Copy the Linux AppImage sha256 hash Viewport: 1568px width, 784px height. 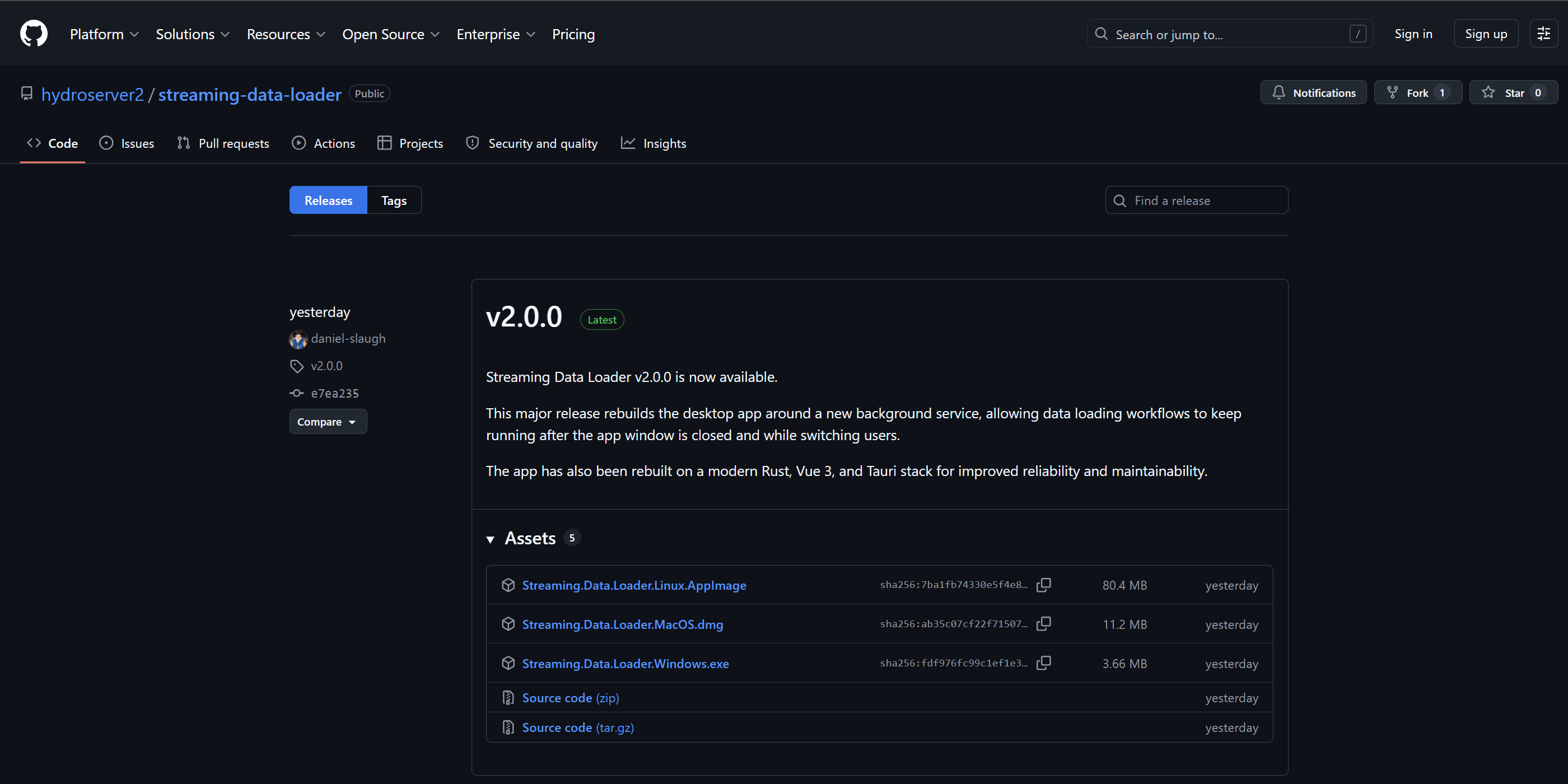tap(1043, 585)
